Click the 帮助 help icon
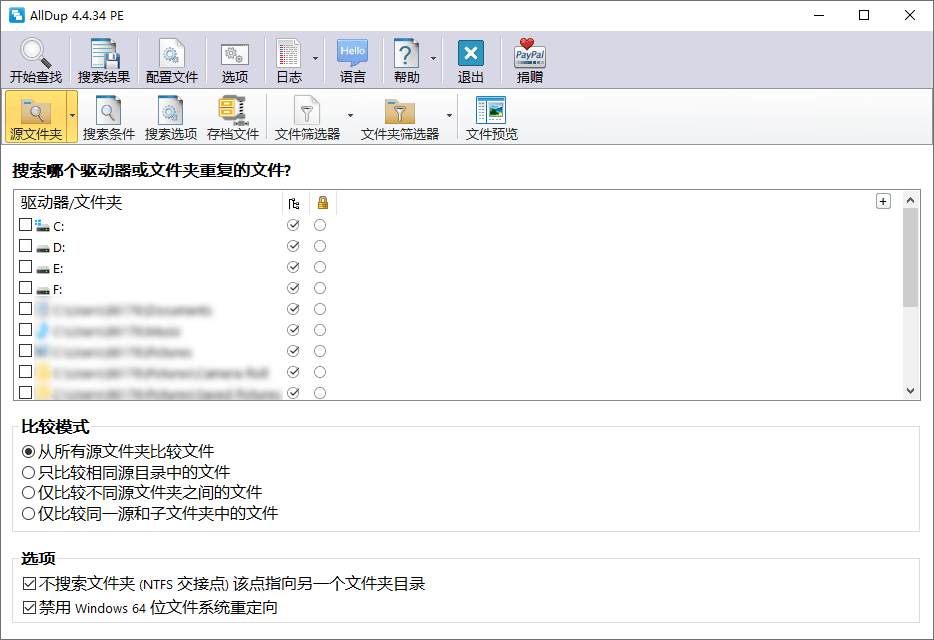 [x=408, y=52]
